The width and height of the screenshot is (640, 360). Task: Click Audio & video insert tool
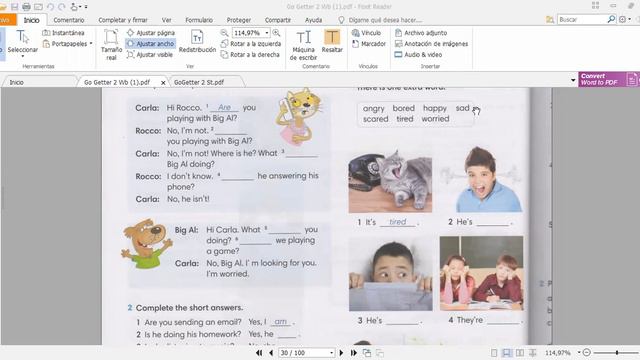tap(418, 54)
